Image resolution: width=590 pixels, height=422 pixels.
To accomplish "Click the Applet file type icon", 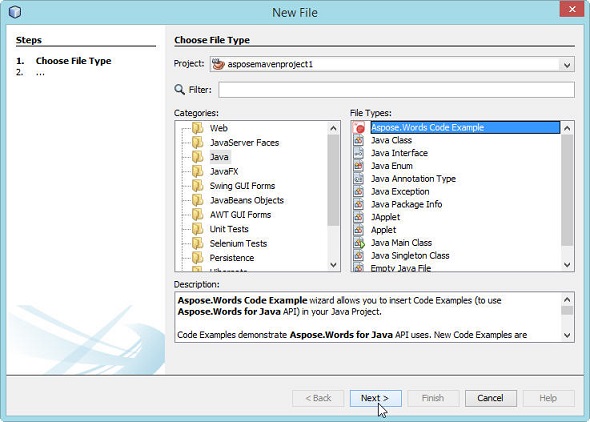I will click(359, 230).
